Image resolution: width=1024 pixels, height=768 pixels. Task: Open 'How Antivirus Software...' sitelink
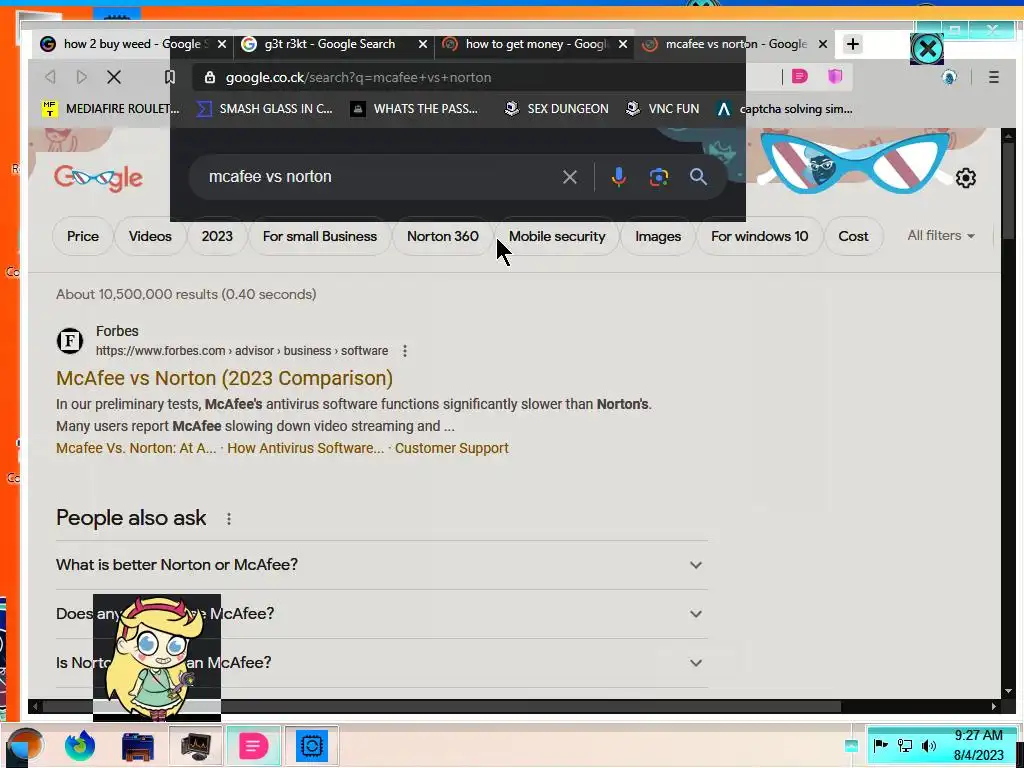(306, 448)
